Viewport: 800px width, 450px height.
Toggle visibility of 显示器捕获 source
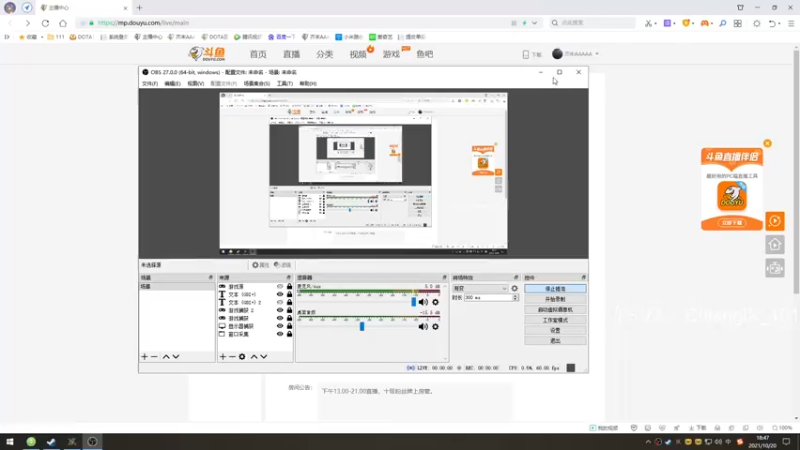tap(280, 326)
